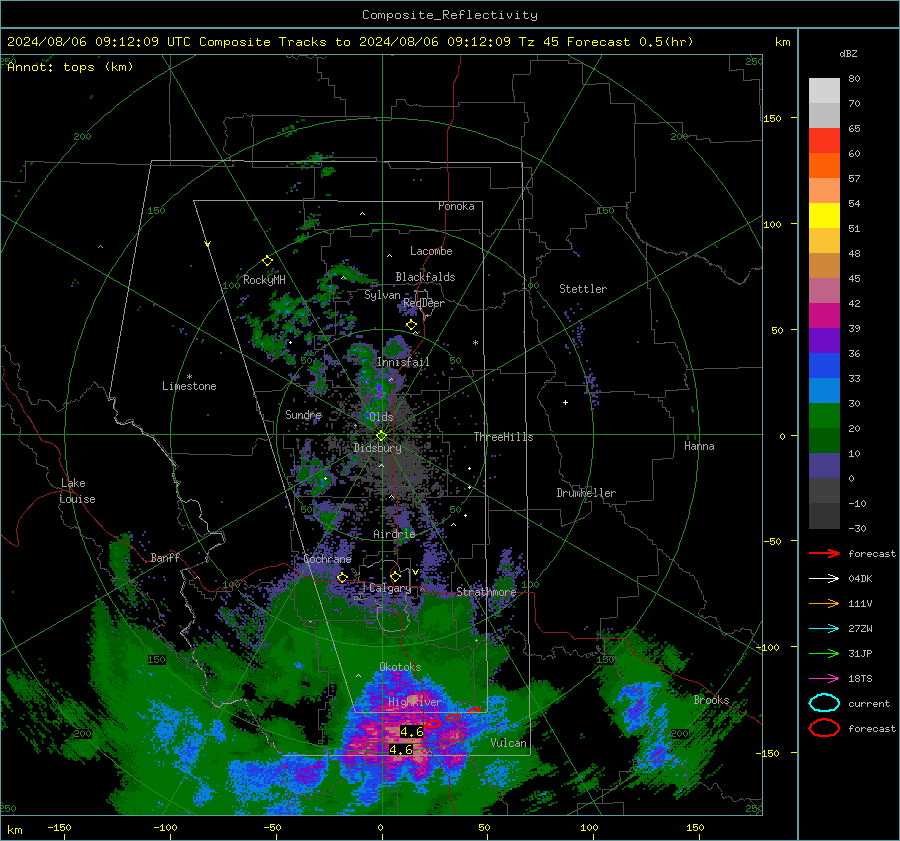900x841 pixels.
Task: Click the lower 4.6 storm top label
Action: coord(401,750)
